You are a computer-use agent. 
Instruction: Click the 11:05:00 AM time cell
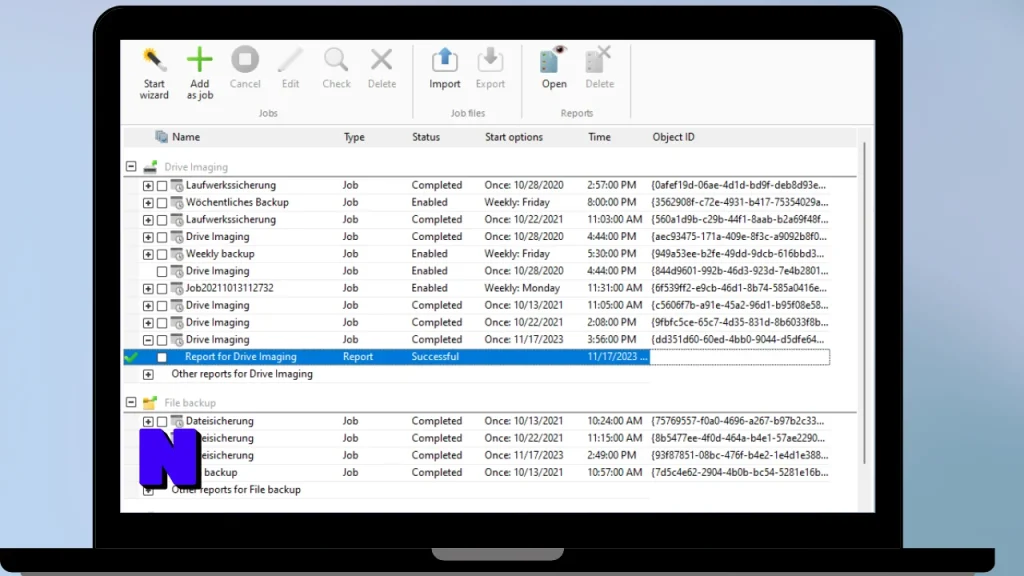click(614, 305)
